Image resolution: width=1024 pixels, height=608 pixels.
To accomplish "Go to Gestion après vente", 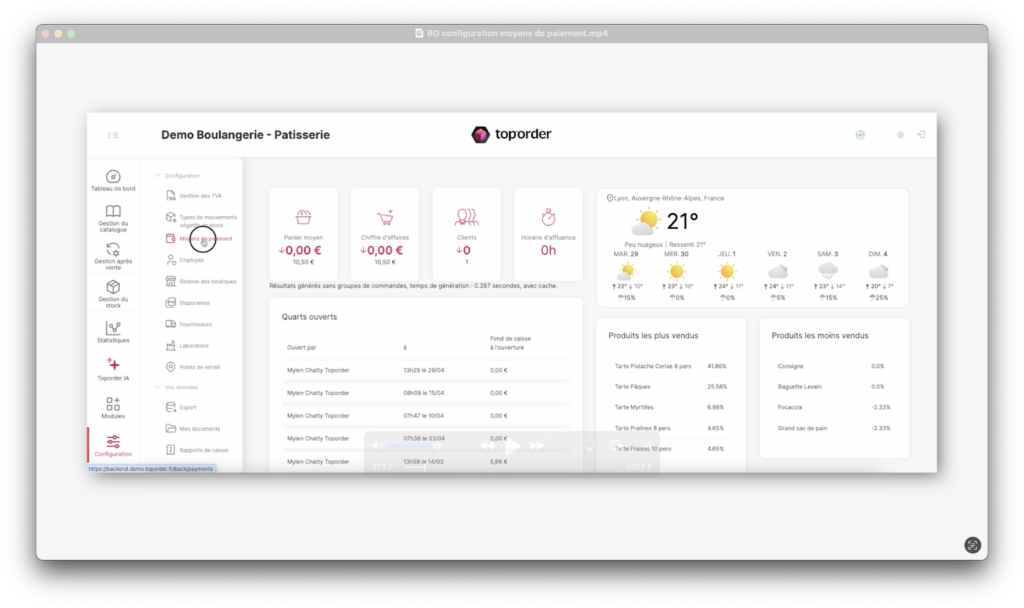I will pos(113,256).
